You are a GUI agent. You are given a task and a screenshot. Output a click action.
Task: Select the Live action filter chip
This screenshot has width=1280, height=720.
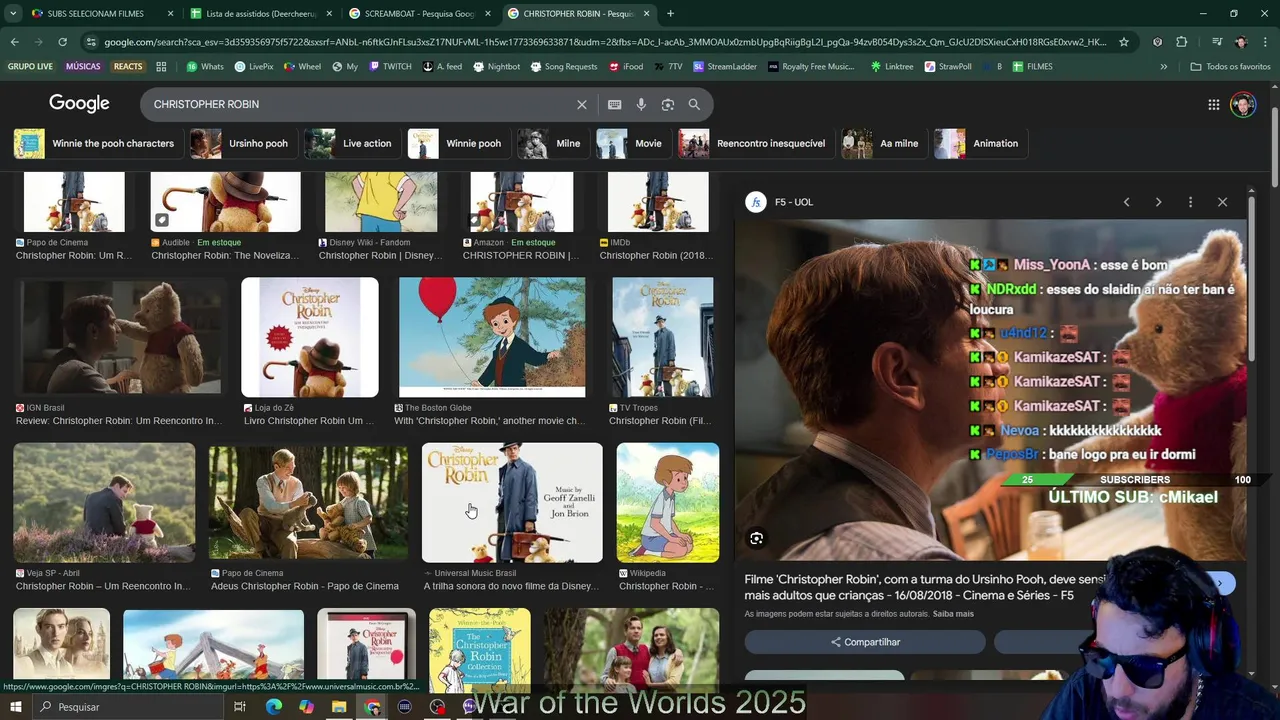point(351,143)
